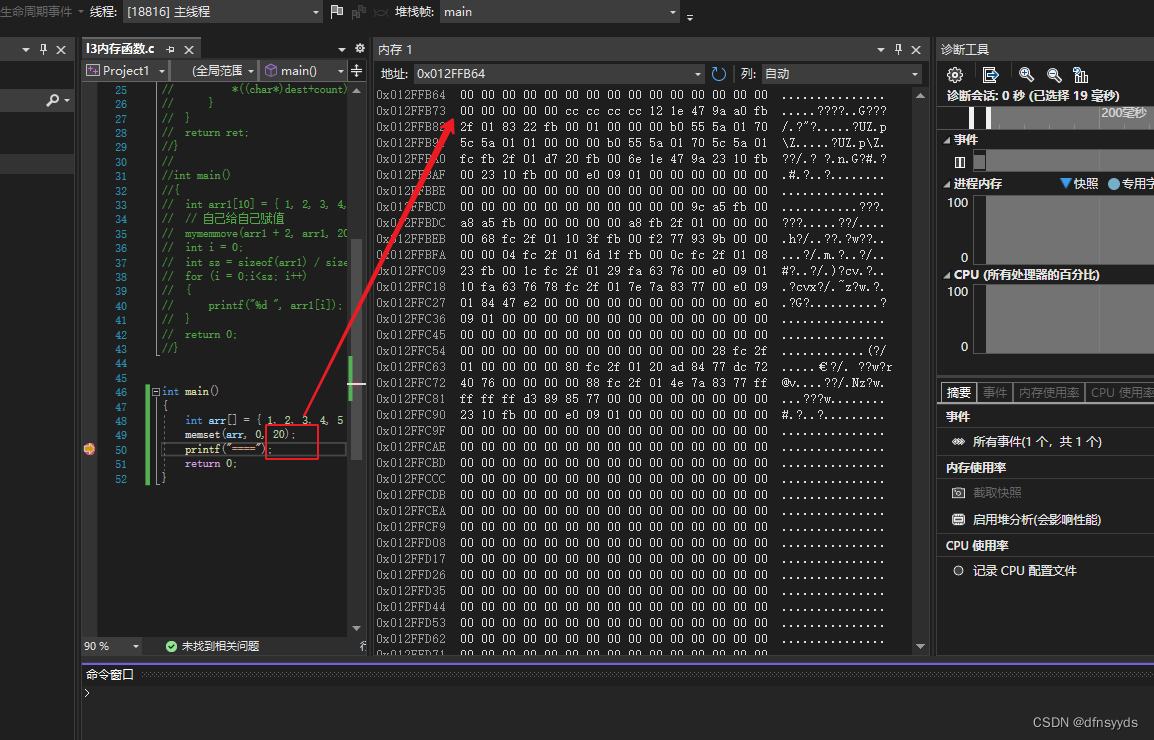This screenshot has width=1154, height=740.
Task: Click the 生命周期事件 toolbar label
Action: pos(37,12)
